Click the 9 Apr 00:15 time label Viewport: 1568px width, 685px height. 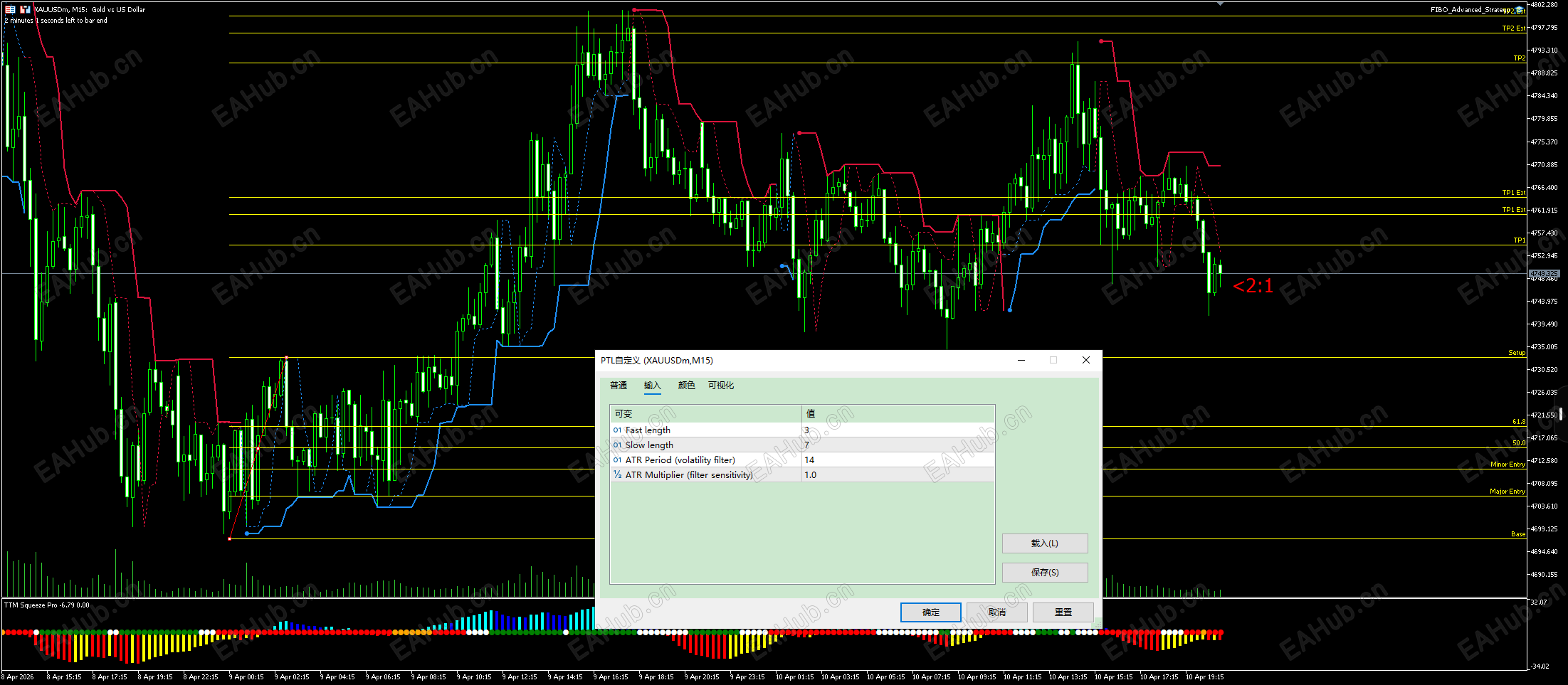[246, 677]
